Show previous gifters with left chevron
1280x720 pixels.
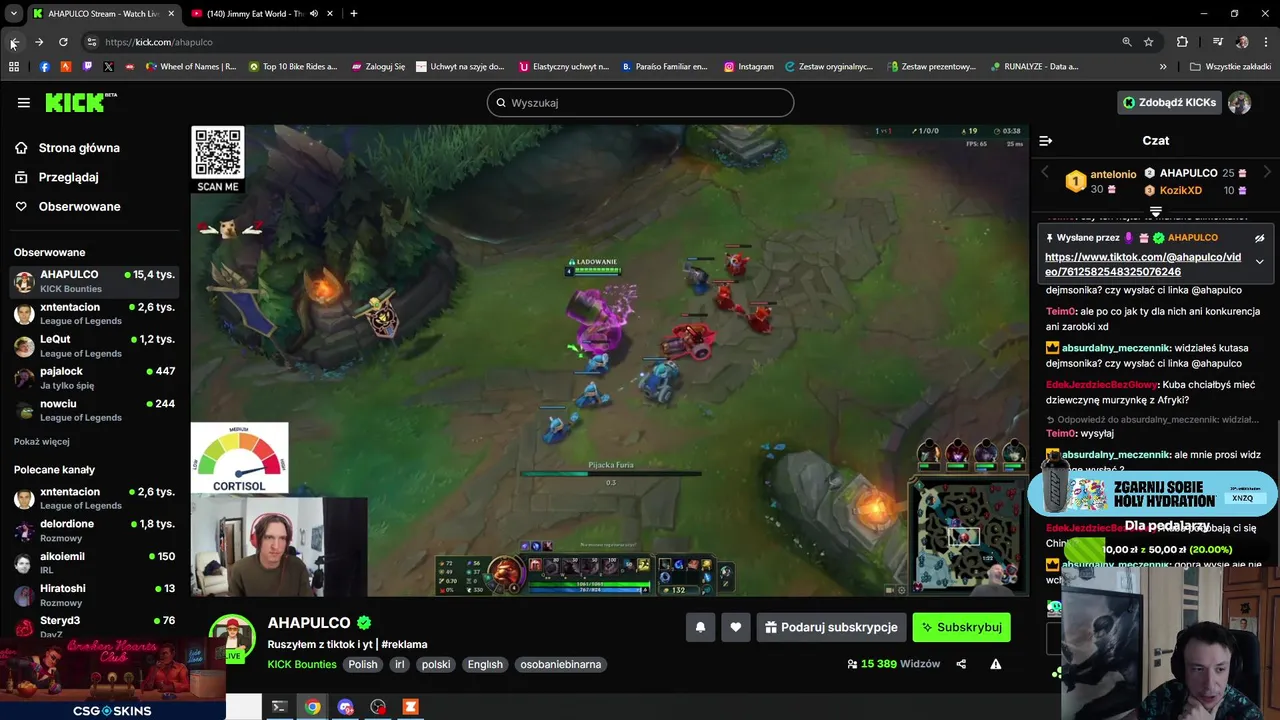coord(1045,172)
